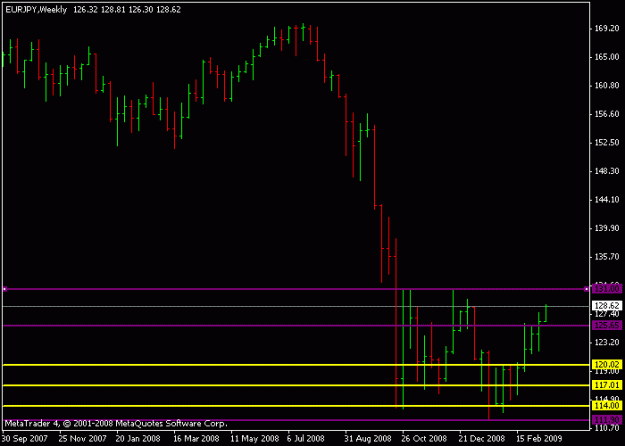Click the 165.00 price scale label

click(607, 57)
